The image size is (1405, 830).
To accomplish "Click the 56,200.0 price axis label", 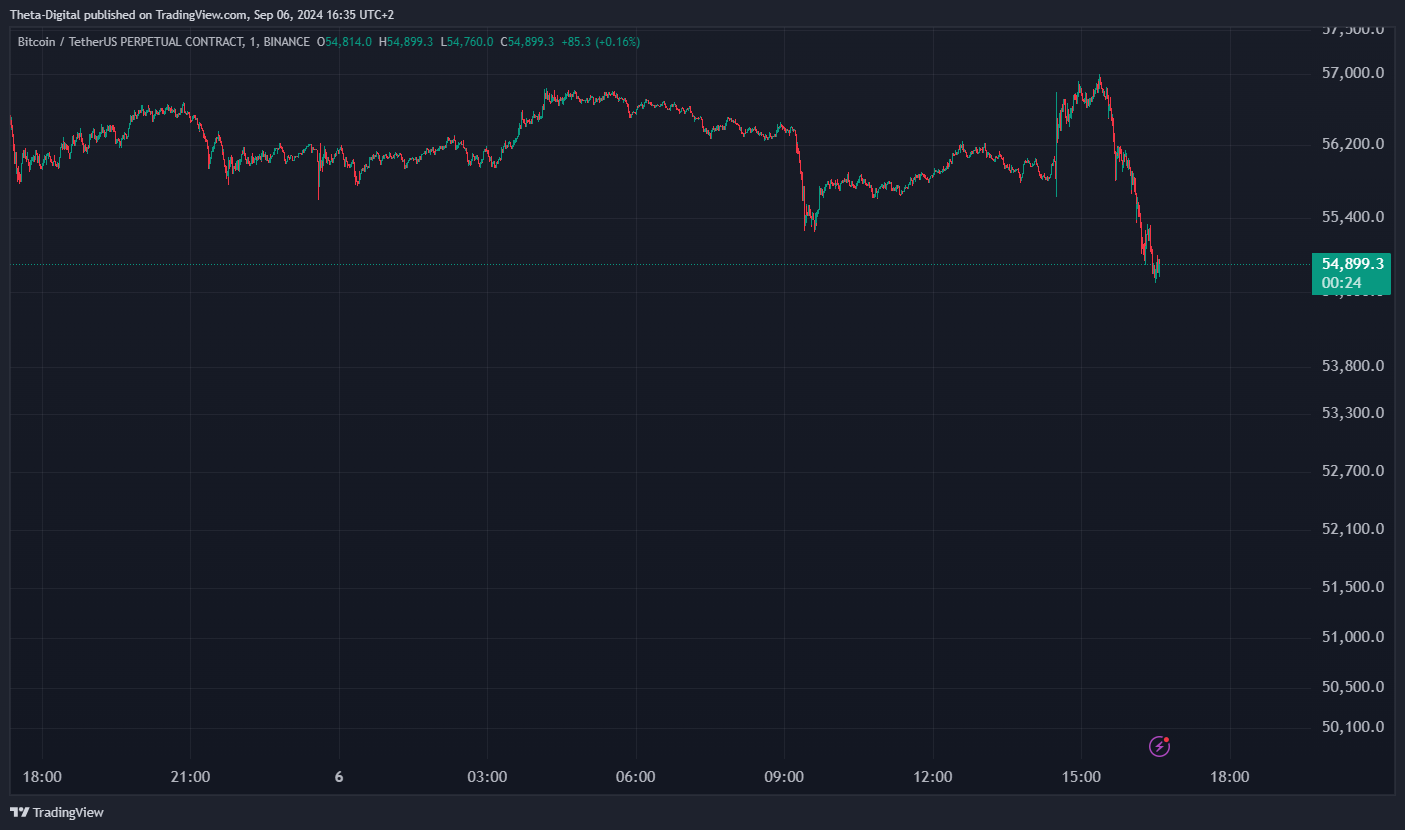I will coord(1353,144).
